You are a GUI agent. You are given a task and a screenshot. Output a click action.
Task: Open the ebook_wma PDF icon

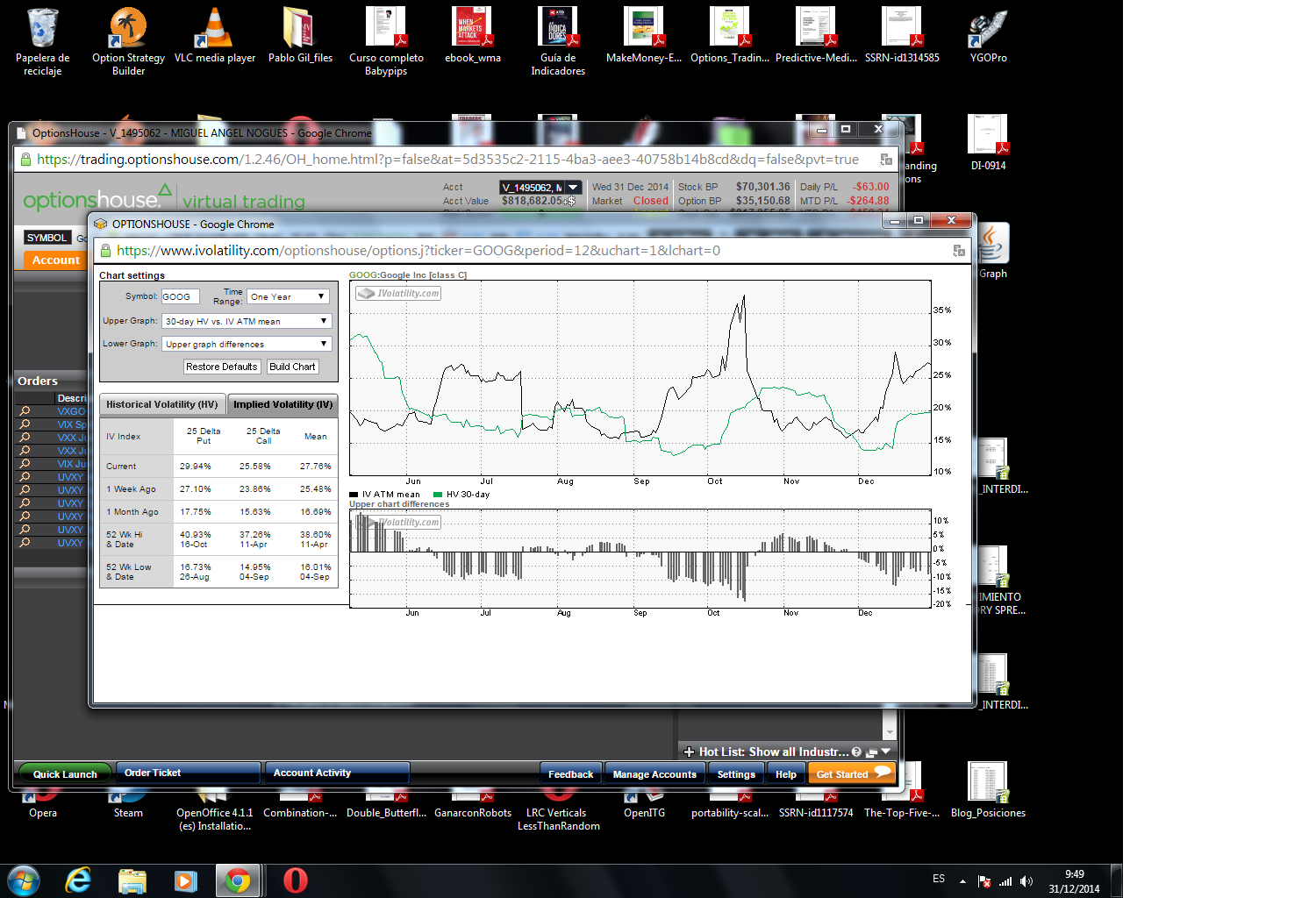point(472,36)
